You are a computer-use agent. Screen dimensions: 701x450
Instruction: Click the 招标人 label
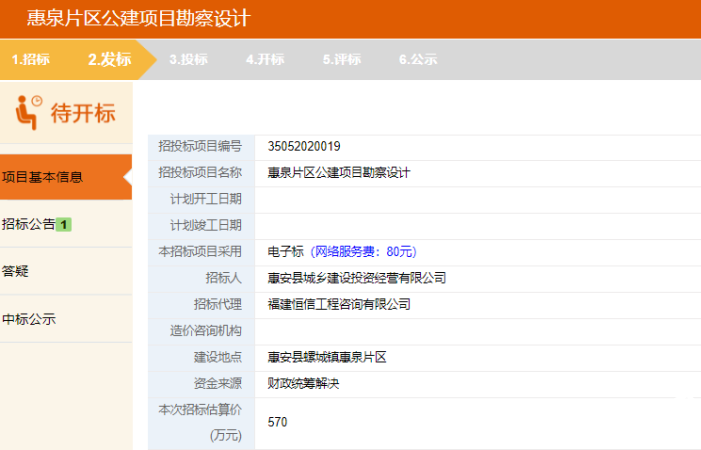[x=224, y=278]
